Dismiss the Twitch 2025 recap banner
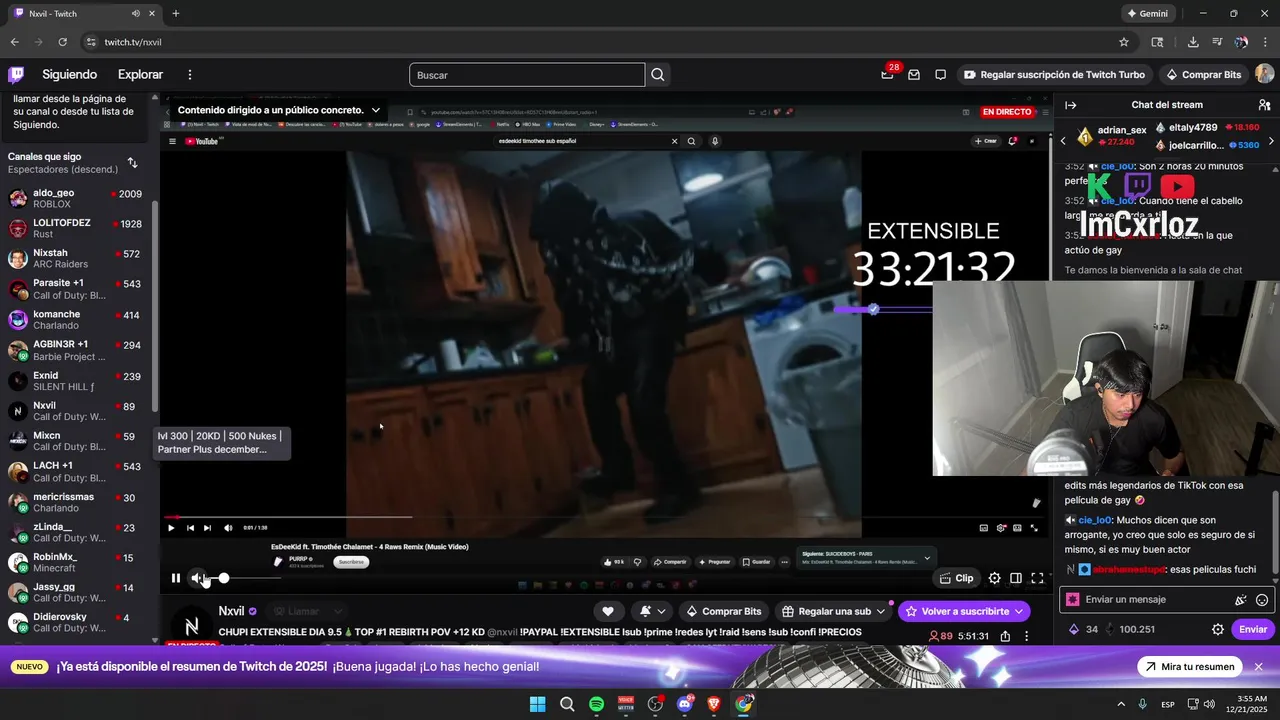Viewport: 1280px width, 720px height. [1259, 667]
